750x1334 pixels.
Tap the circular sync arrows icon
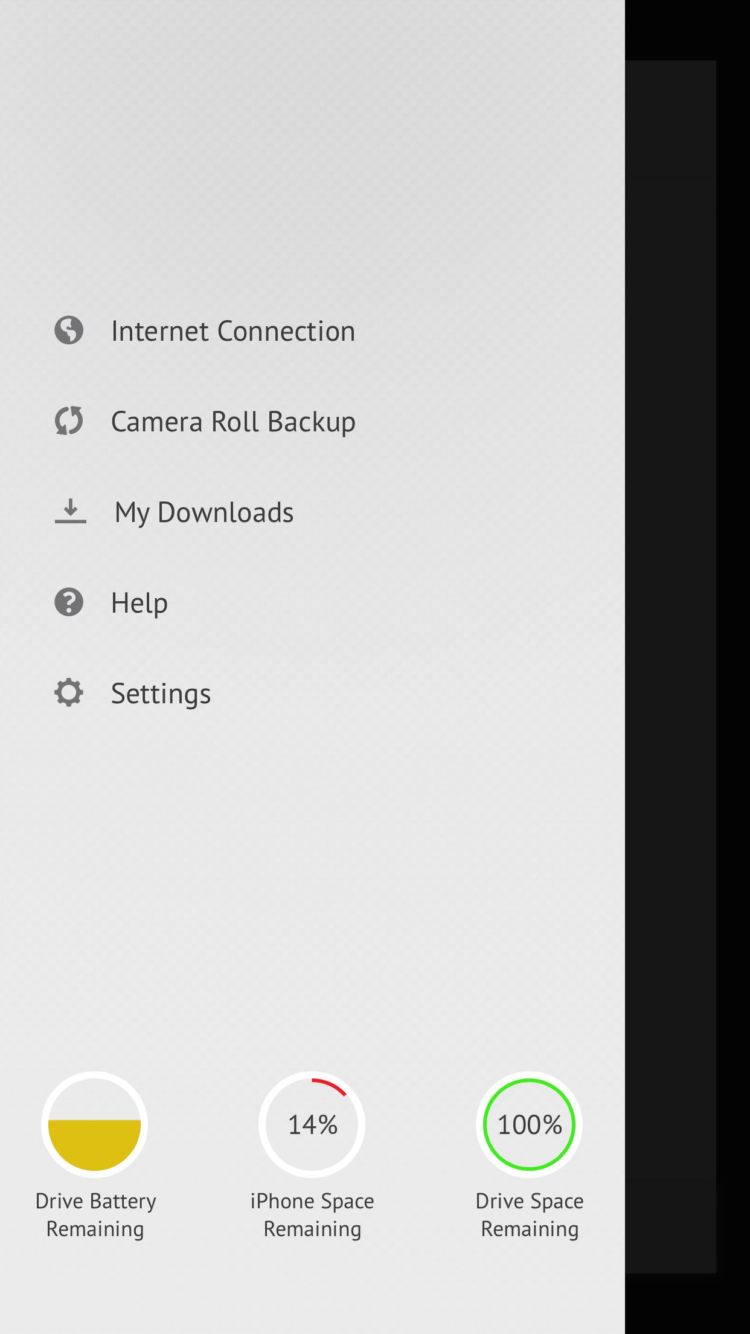pyautogui.click(x=69, y=421)
